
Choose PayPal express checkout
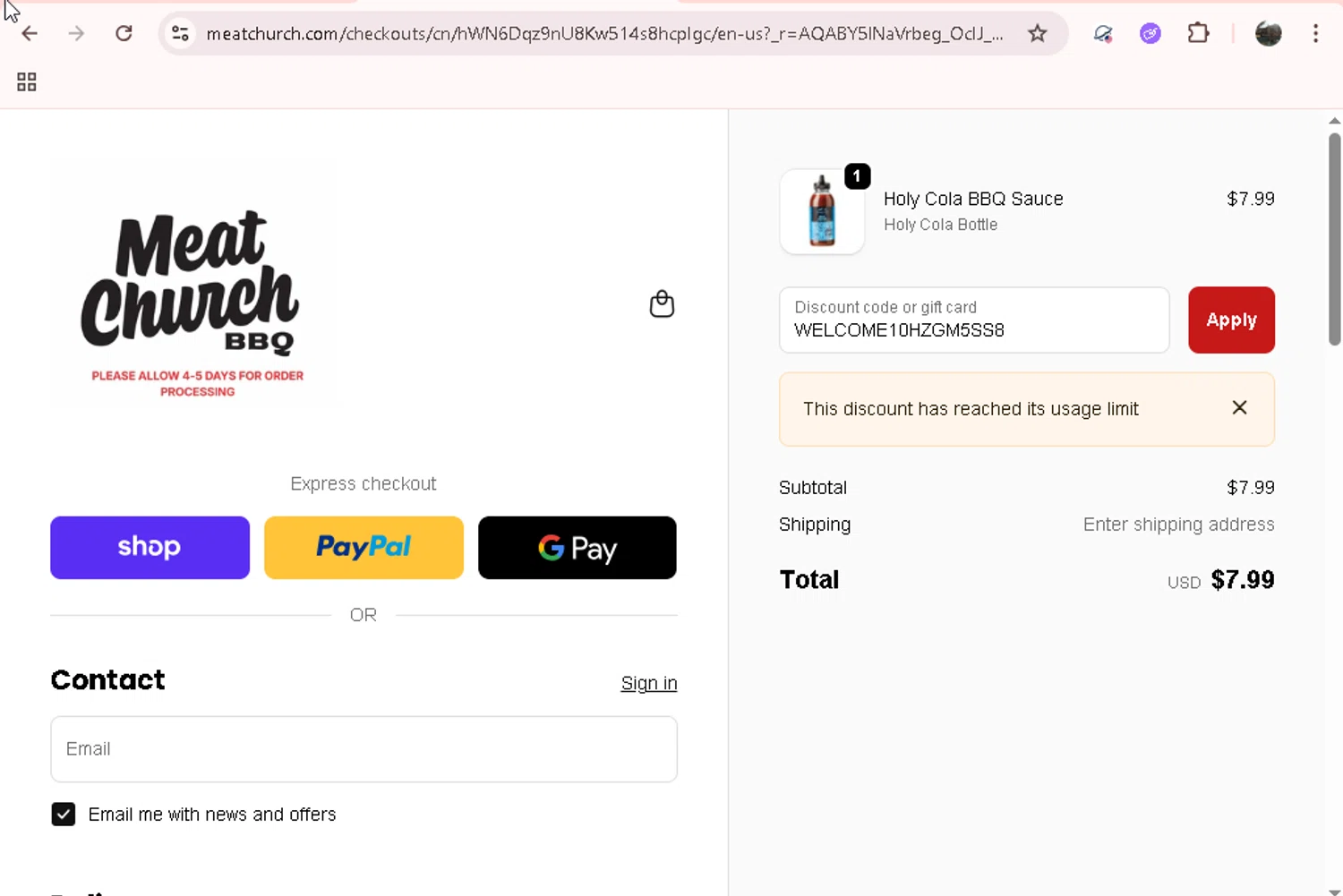pyautogui.click(x=364, y=548)
